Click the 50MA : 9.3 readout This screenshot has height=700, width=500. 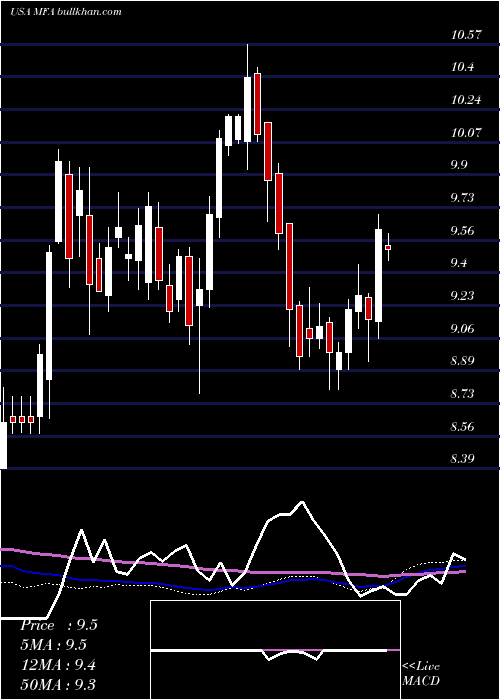point(58,685)
